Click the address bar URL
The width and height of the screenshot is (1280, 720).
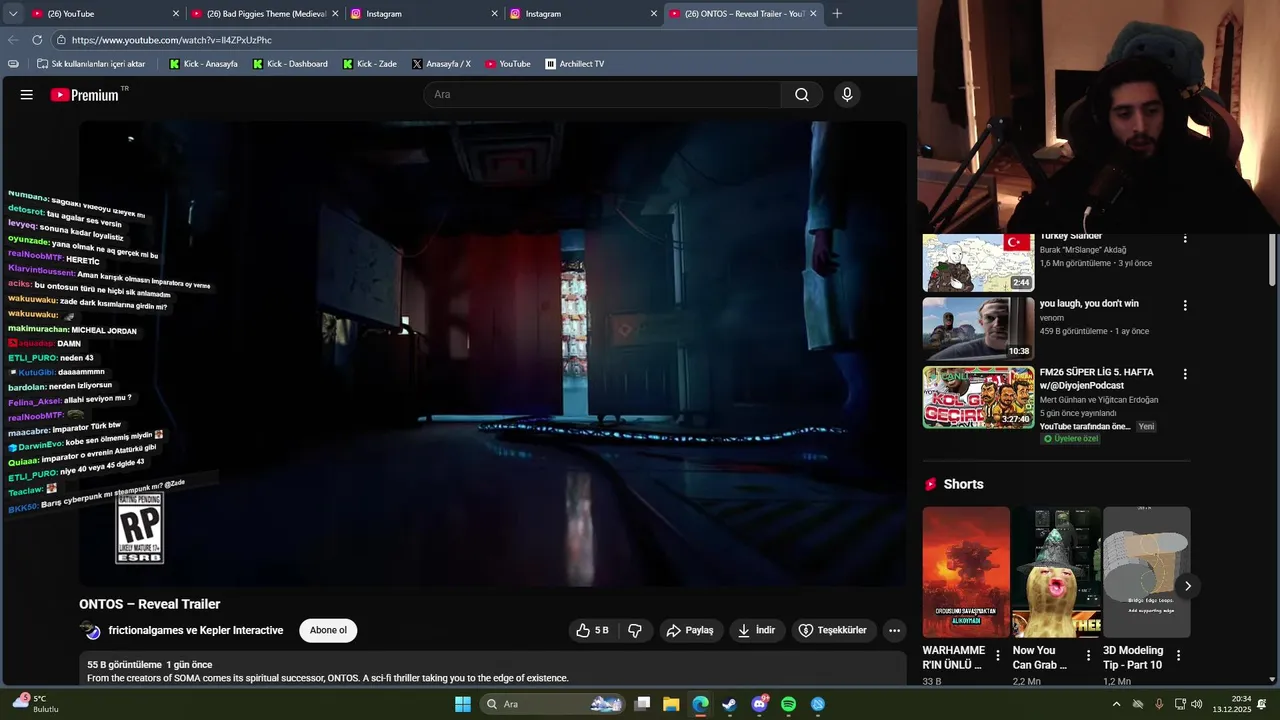click(x=172, y=40)
